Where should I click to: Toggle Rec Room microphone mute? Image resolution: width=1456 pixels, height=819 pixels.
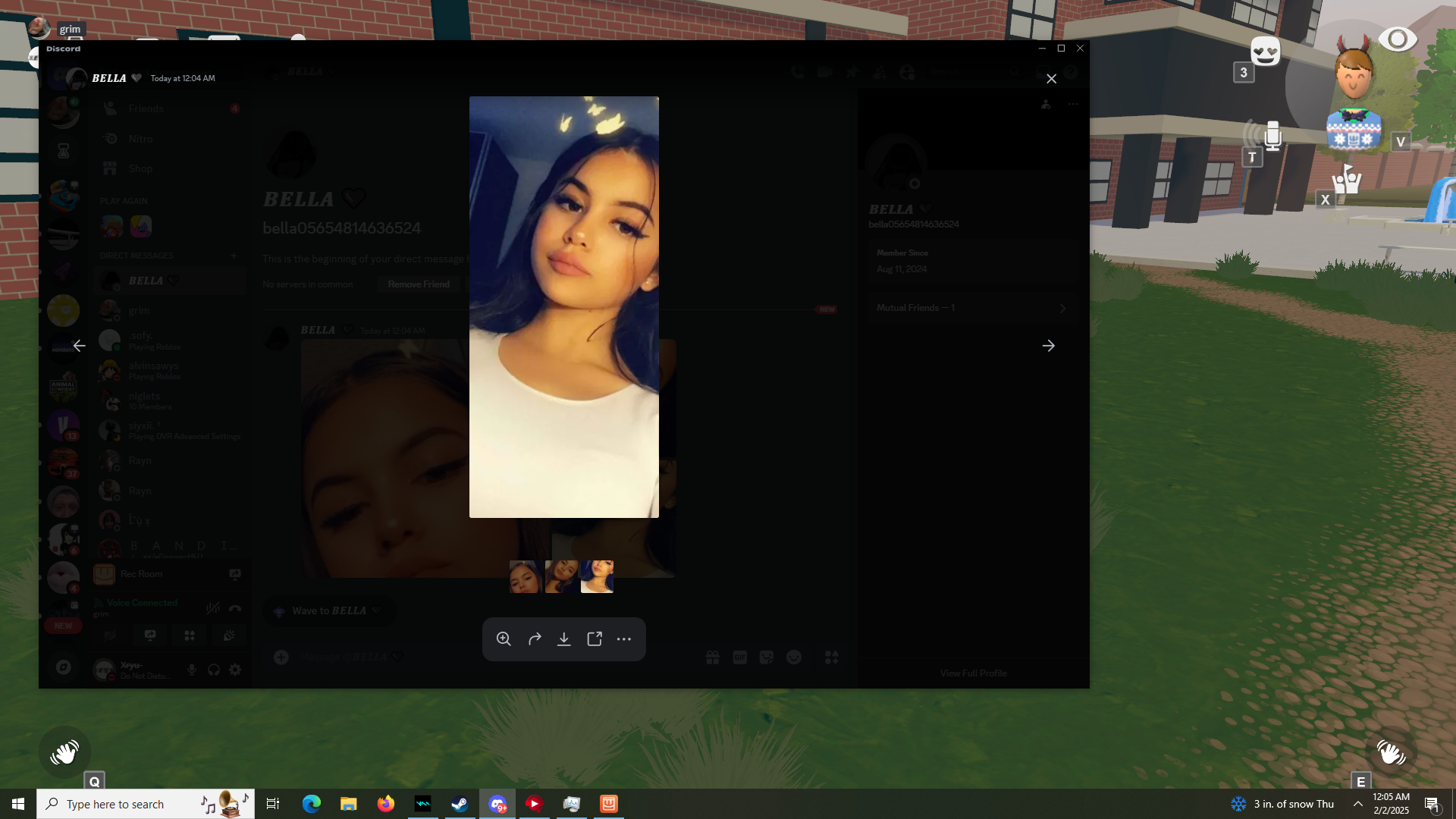(1272, 136)
